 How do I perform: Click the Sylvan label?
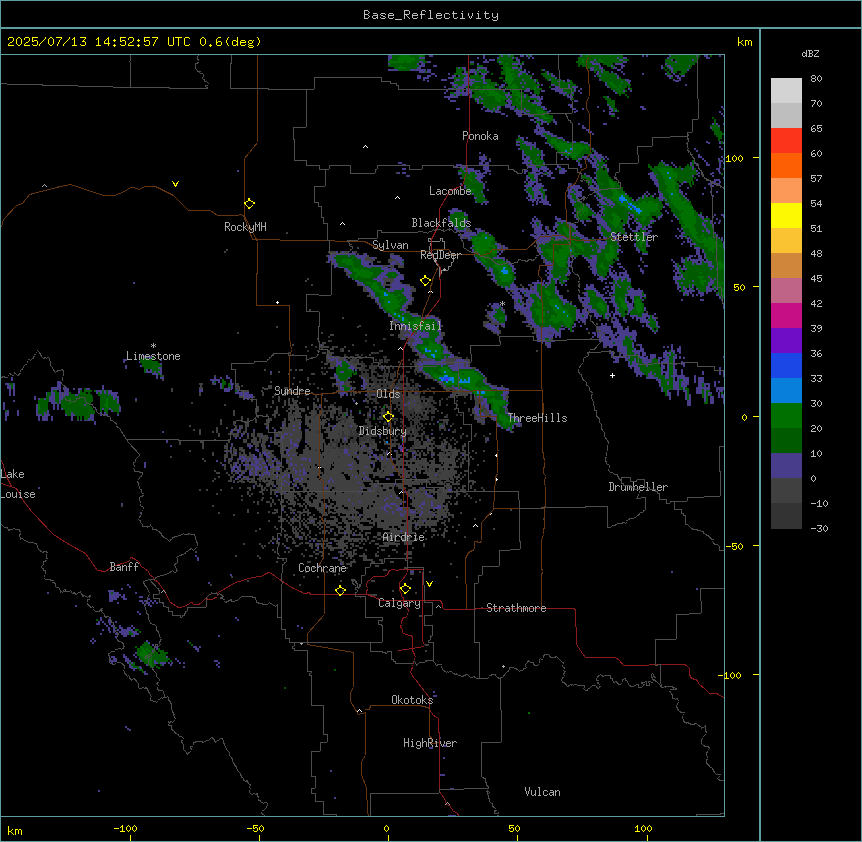pyautogui.click(x=390, y=245)
